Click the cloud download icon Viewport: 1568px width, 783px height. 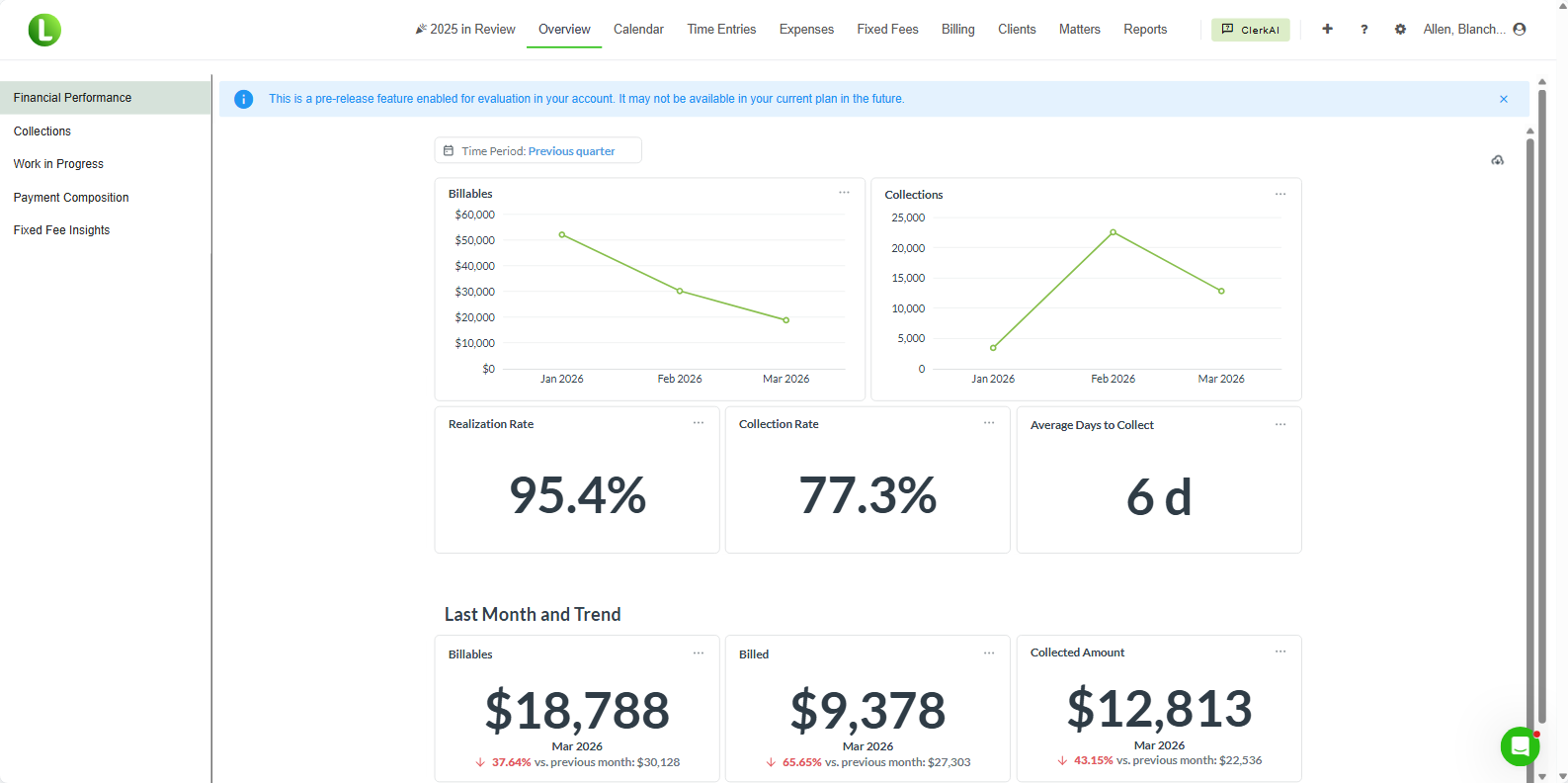pyautogui.click(x=1498, y=160)
